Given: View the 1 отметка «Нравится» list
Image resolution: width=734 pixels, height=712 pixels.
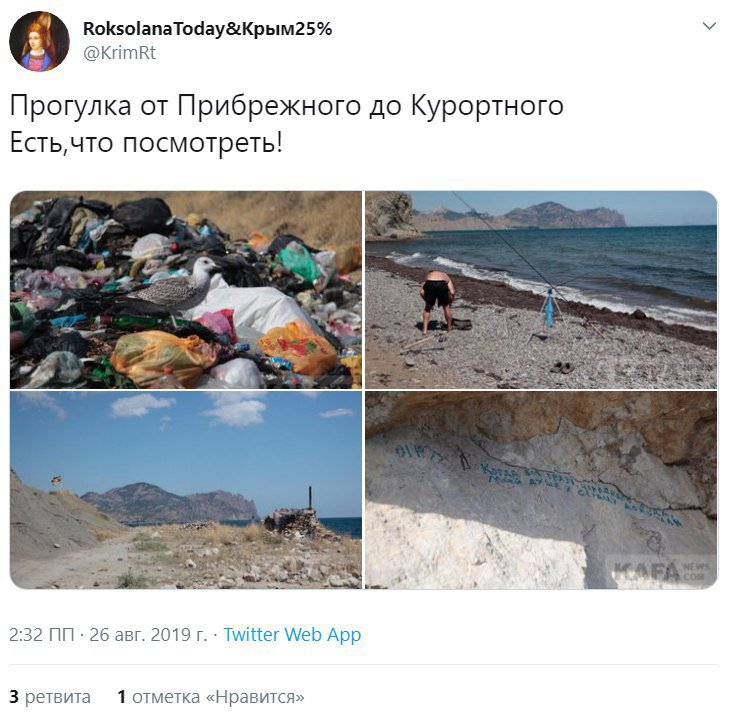Looking at the screenshot, I should [211, 697].
